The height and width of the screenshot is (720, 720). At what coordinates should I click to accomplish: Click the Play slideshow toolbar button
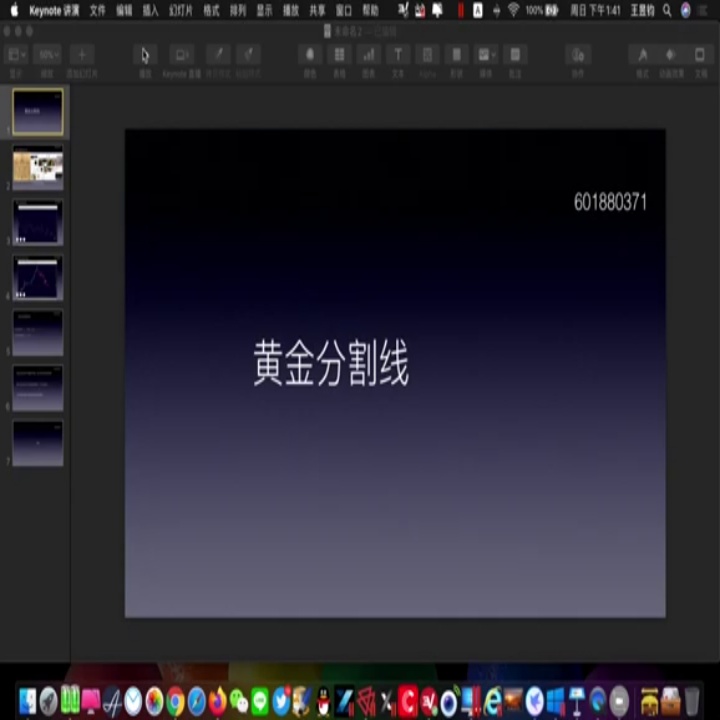pos(145,55)
